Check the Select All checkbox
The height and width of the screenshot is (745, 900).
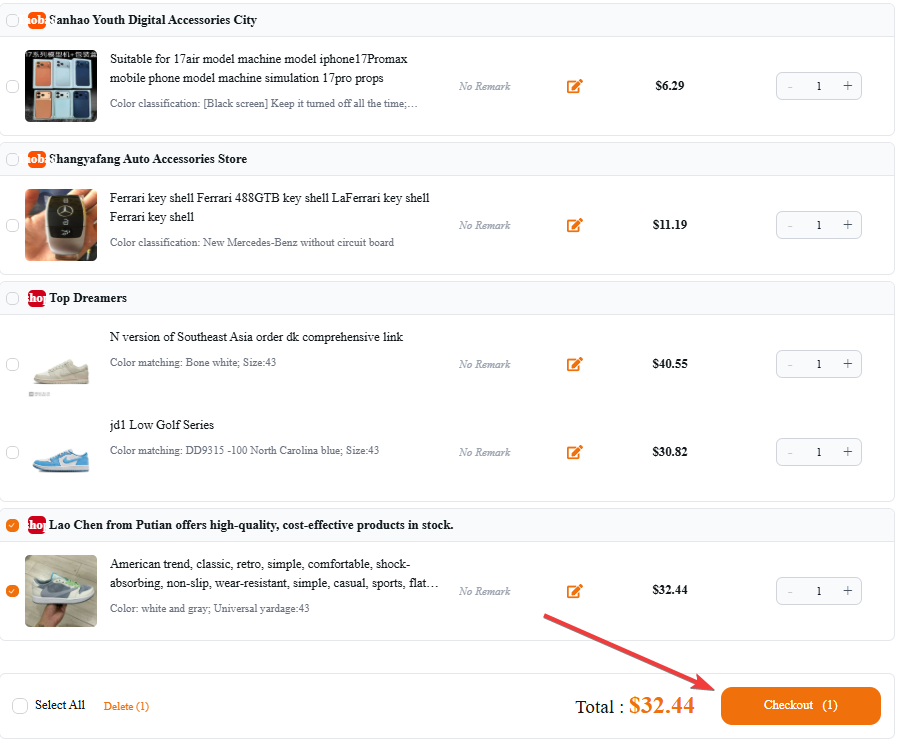pyautogui.click(x=20, y=705)
